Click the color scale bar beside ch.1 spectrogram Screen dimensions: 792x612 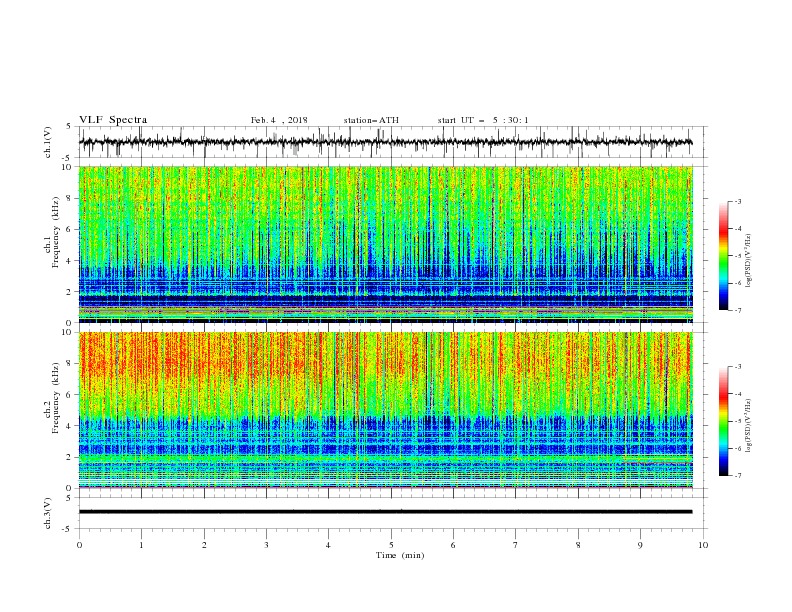pyautogui.click(x=723, y=256)
